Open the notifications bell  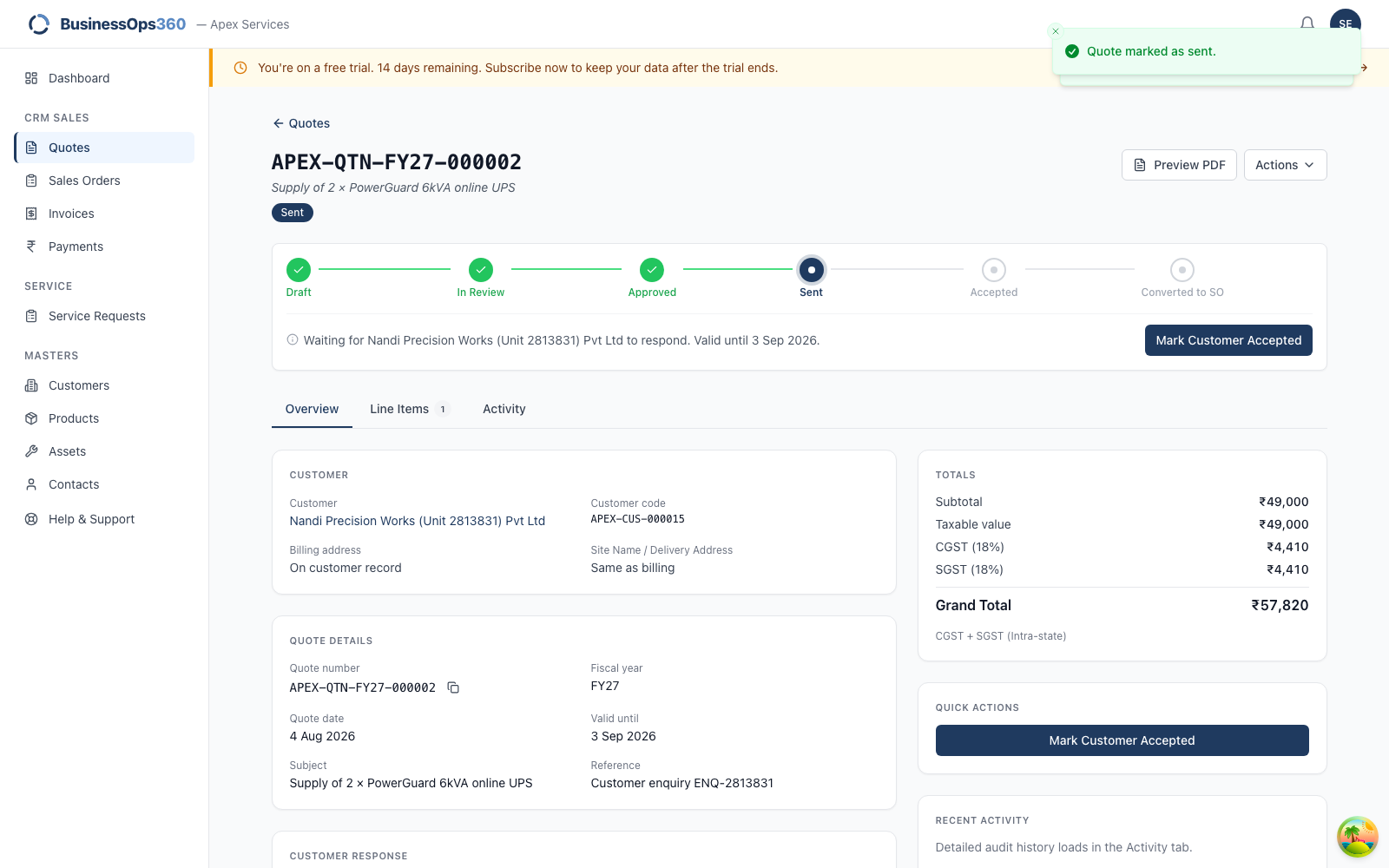pos(1307,23)
